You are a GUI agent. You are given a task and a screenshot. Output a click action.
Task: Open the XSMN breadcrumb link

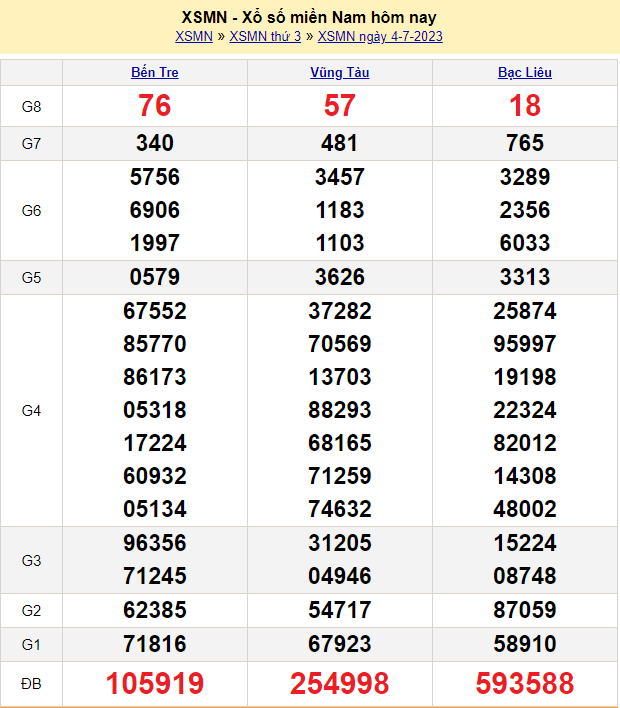(193, 37)
